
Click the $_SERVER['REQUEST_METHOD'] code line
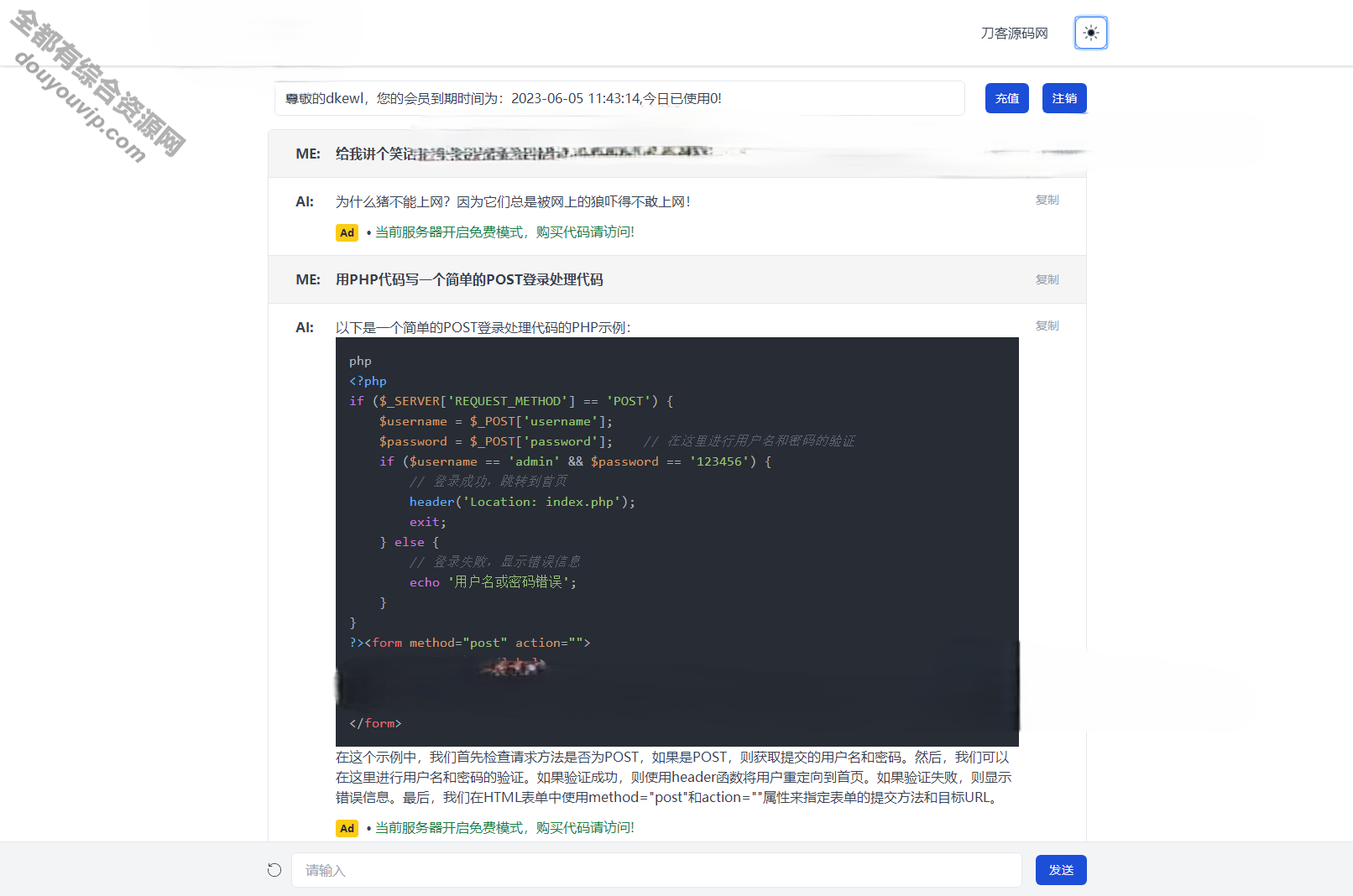[x=511, y=401]
